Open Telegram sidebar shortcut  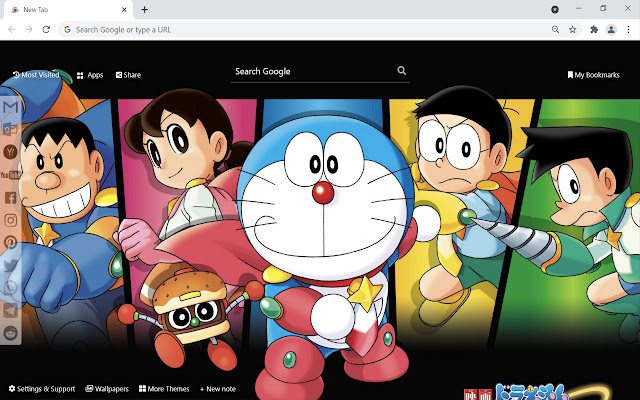pos(10,310)
